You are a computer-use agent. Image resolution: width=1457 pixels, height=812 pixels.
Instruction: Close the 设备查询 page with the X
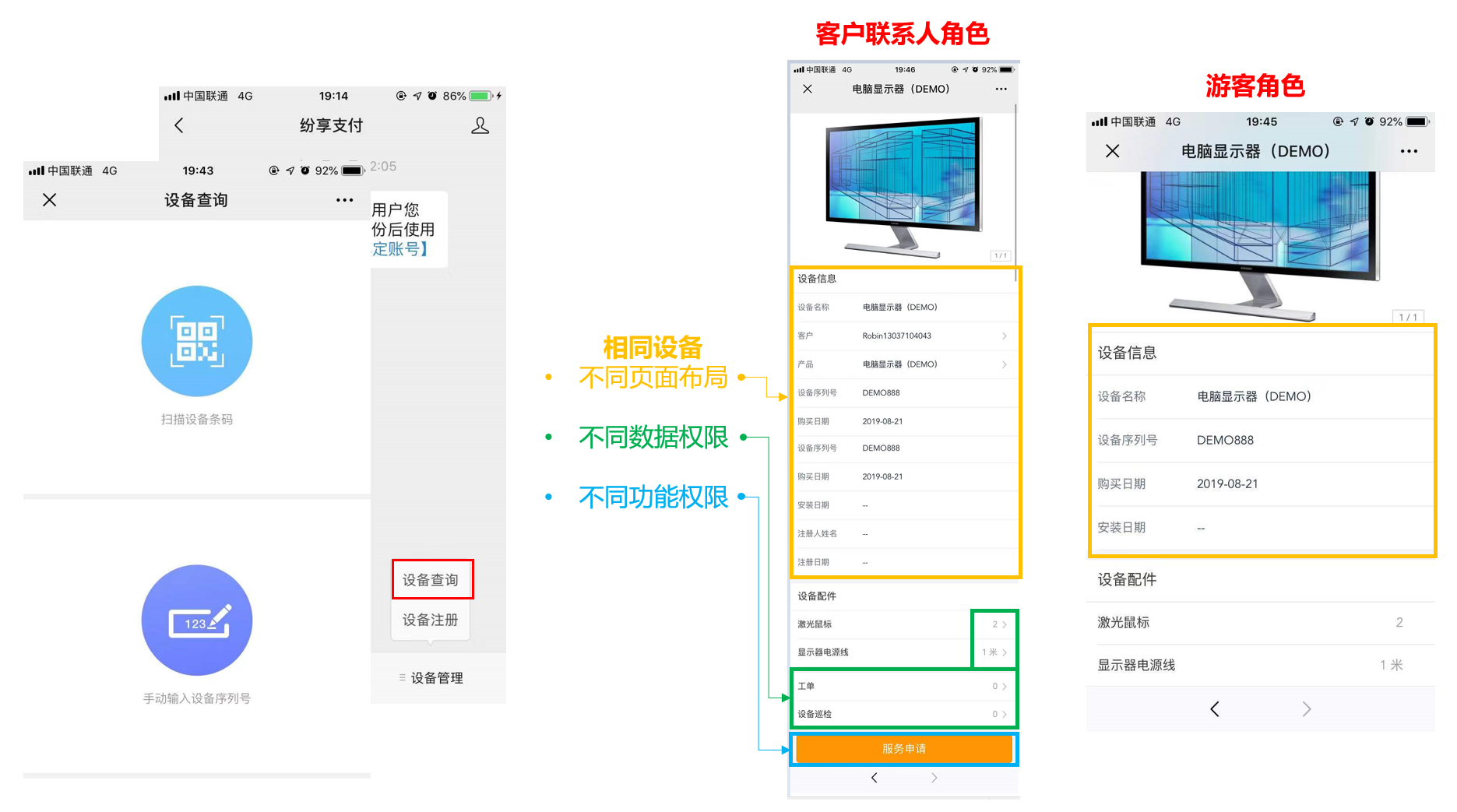[x=49, y=200]
